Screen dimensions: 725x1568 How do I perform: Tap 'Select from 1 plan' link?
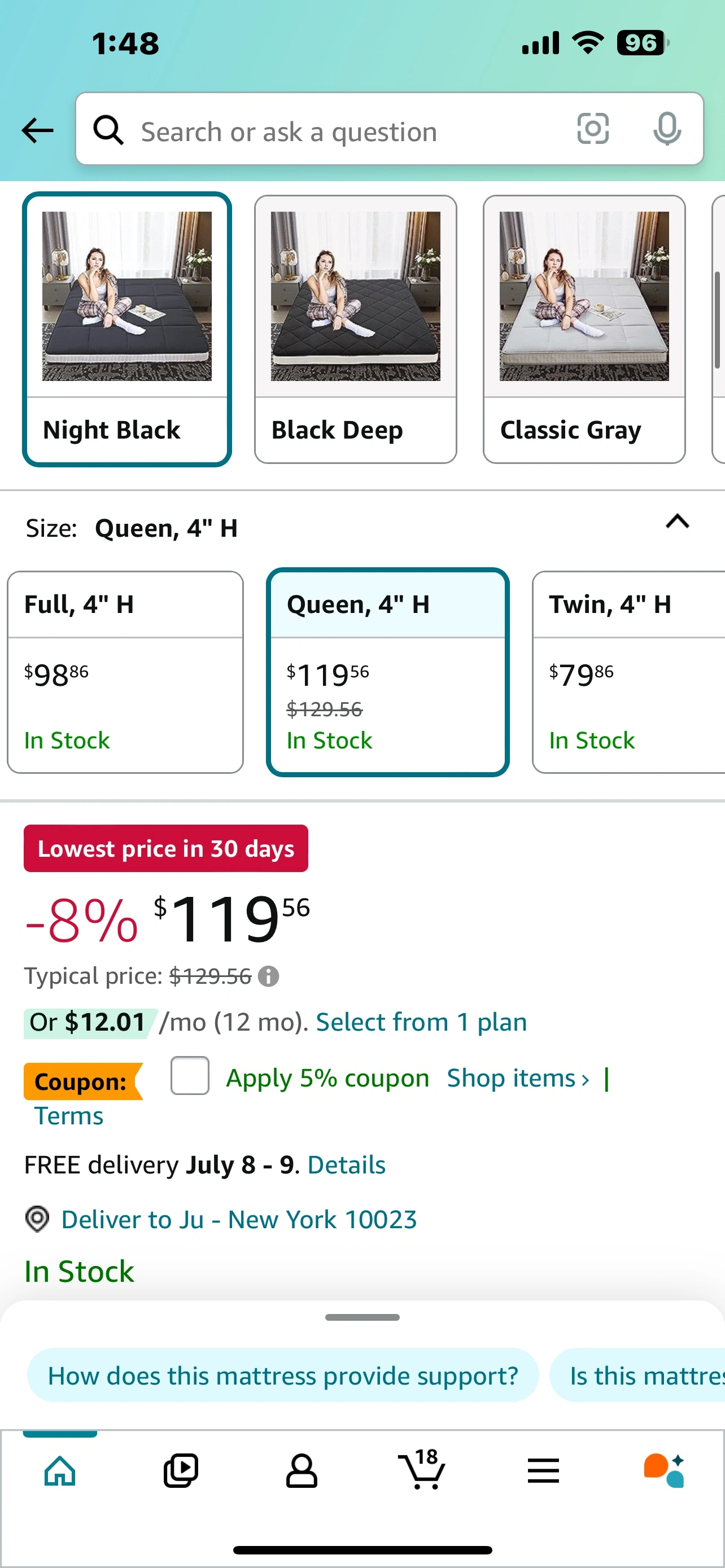(x=421, y=1022)
